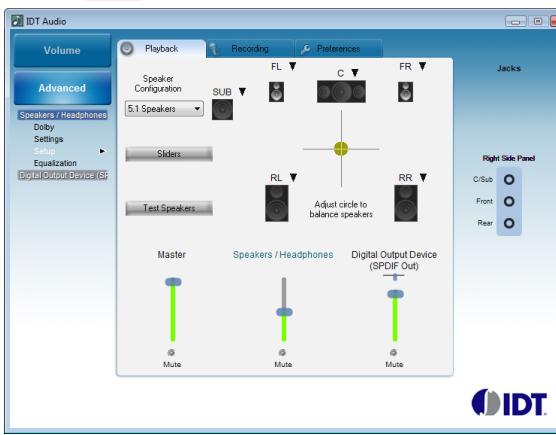This screenshot has width=556, height=435.
Task: Select Settings in the sidebar
Action: click(x=49, y=139)
